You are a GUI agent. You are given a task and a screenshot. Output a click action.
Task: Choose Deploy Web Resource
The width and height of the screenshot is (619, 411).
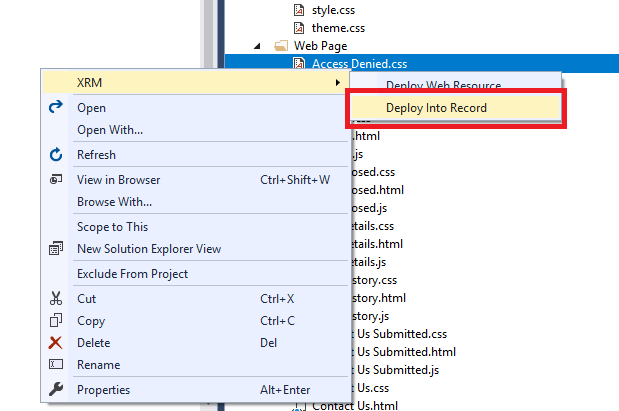[443, 85]
